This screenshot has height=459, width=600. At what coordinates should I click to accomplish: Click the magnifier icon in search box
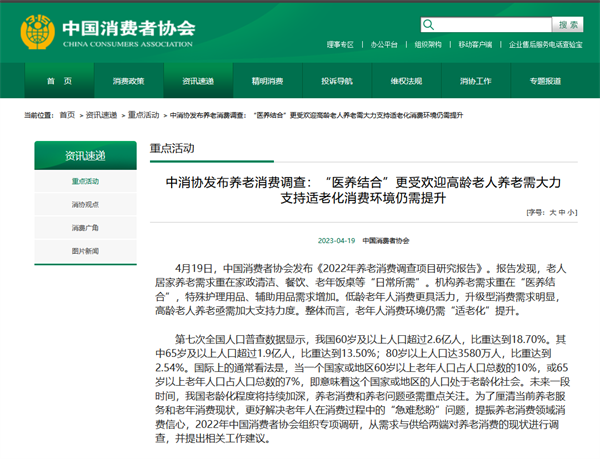tap(429, 25)
